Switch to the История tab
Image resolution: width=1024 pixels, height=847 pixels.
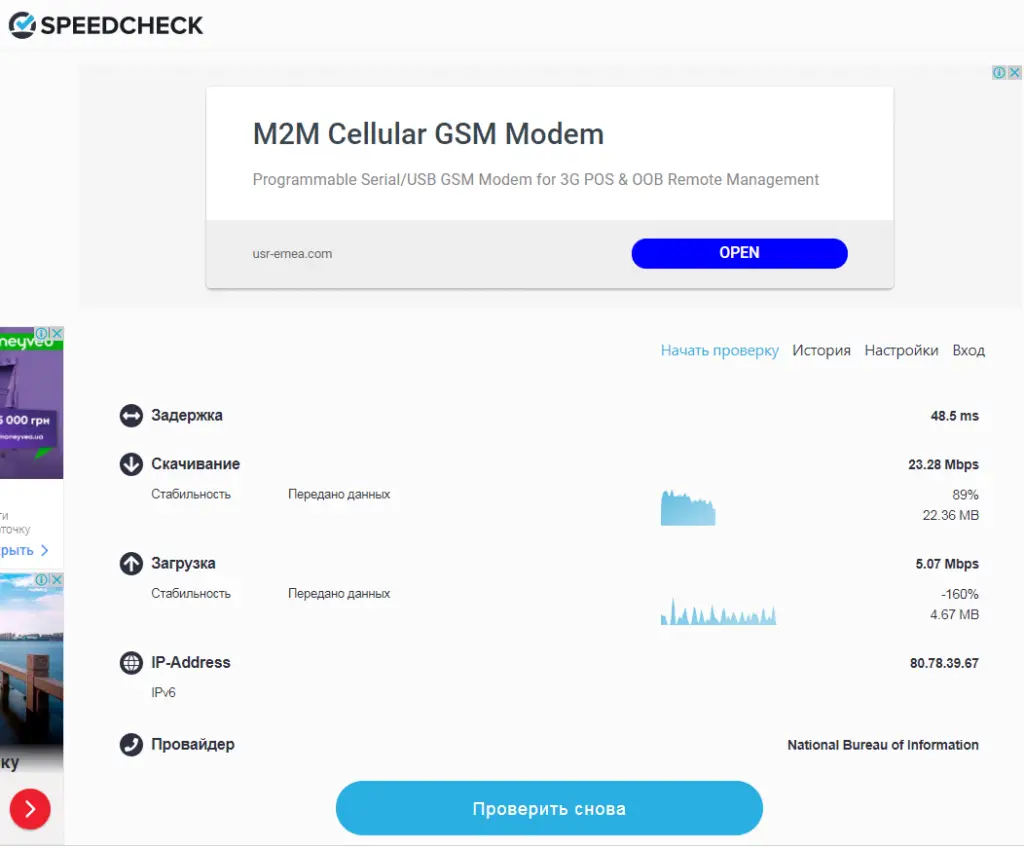(822, 351)
